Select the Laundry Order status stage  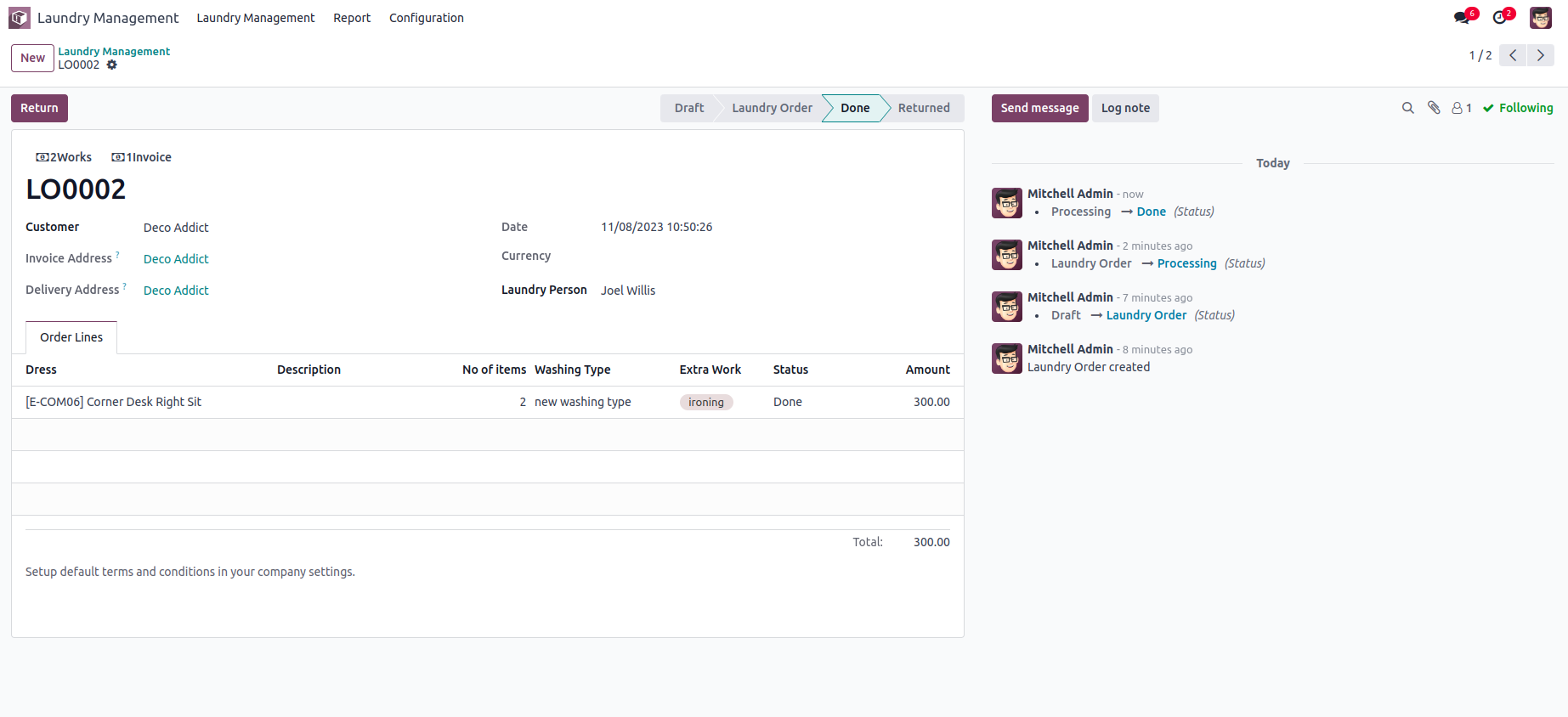(x=772, y=108)
